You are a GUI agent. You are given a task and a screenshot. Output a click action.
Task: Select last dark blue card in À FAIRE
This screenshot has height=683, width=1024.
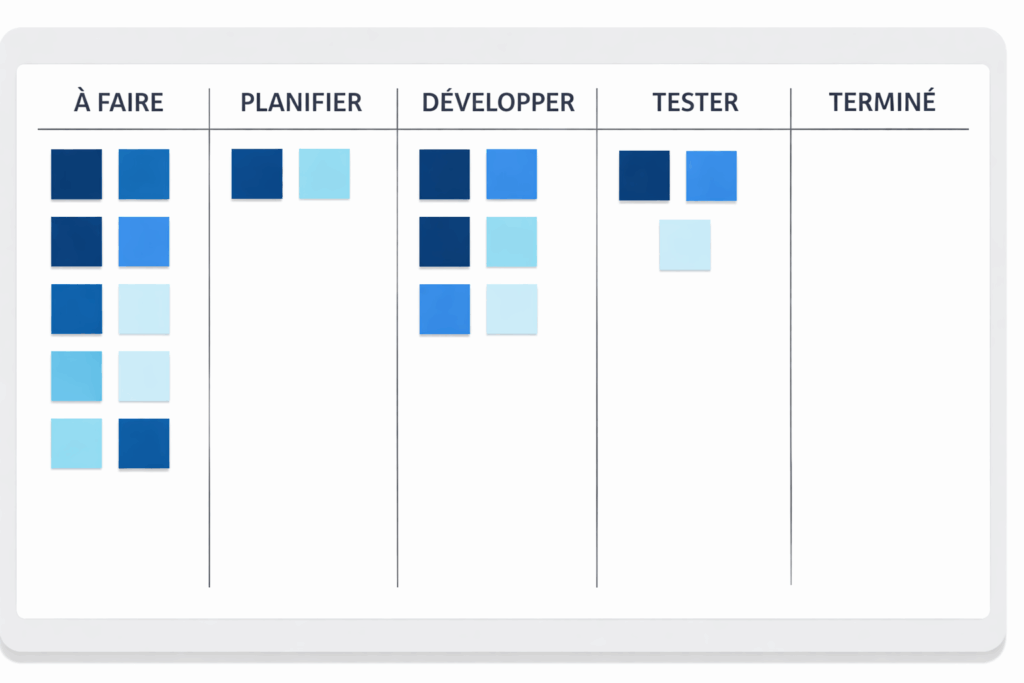[x=144, y=443]
